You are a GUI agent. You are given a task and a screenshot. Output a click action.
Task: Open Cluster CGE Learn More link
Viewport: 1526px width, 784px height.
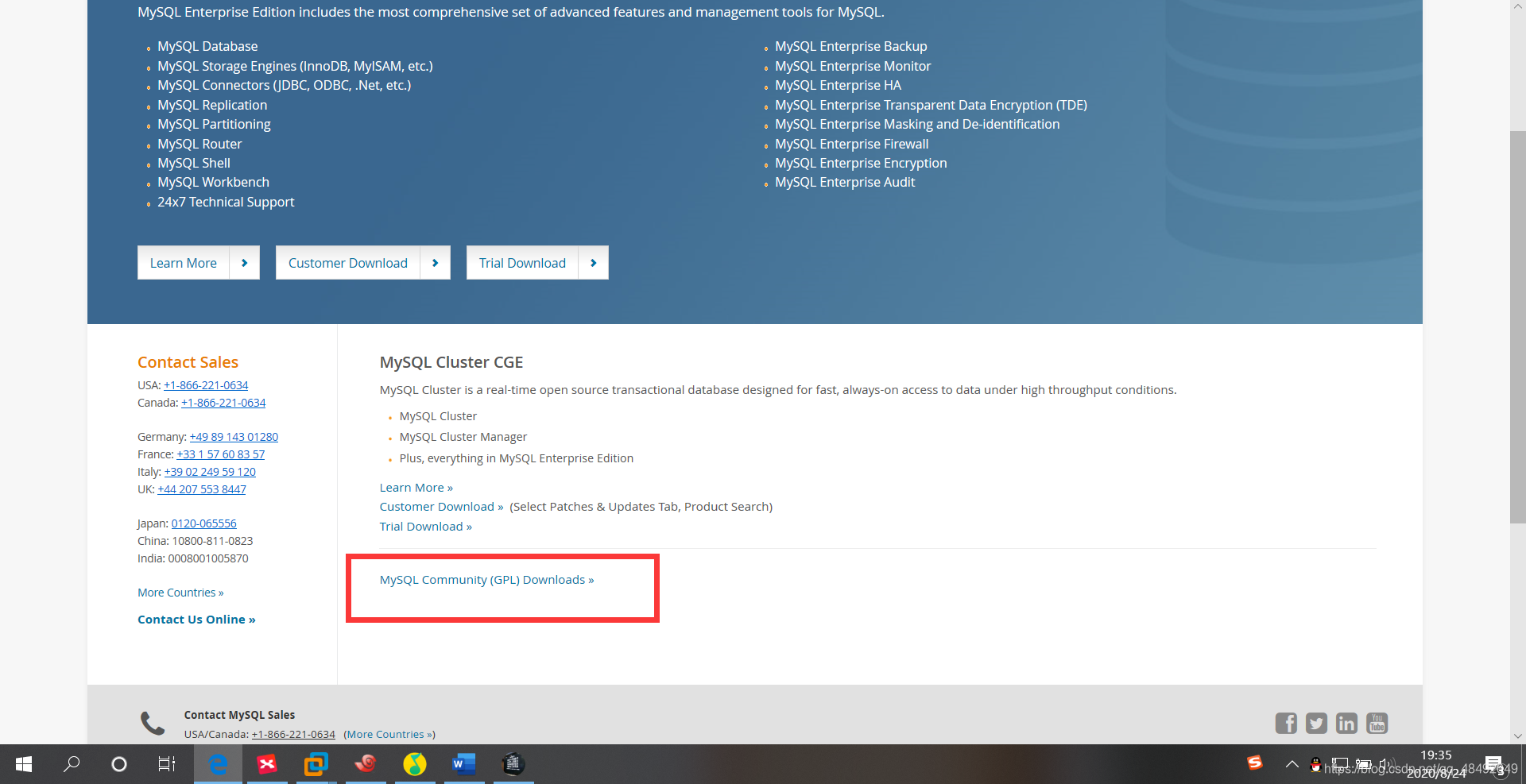pyautogui.click(x=416, y=488)
